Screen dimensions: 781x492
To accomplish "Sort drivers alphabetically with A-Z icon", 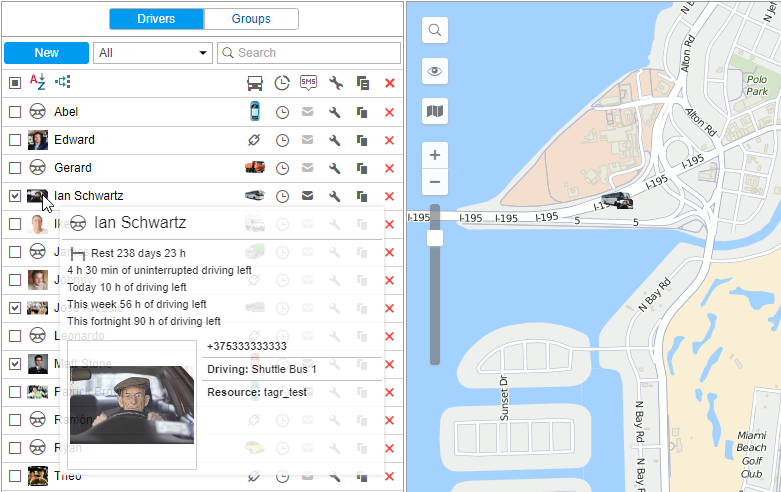I will tap(37, 82).
